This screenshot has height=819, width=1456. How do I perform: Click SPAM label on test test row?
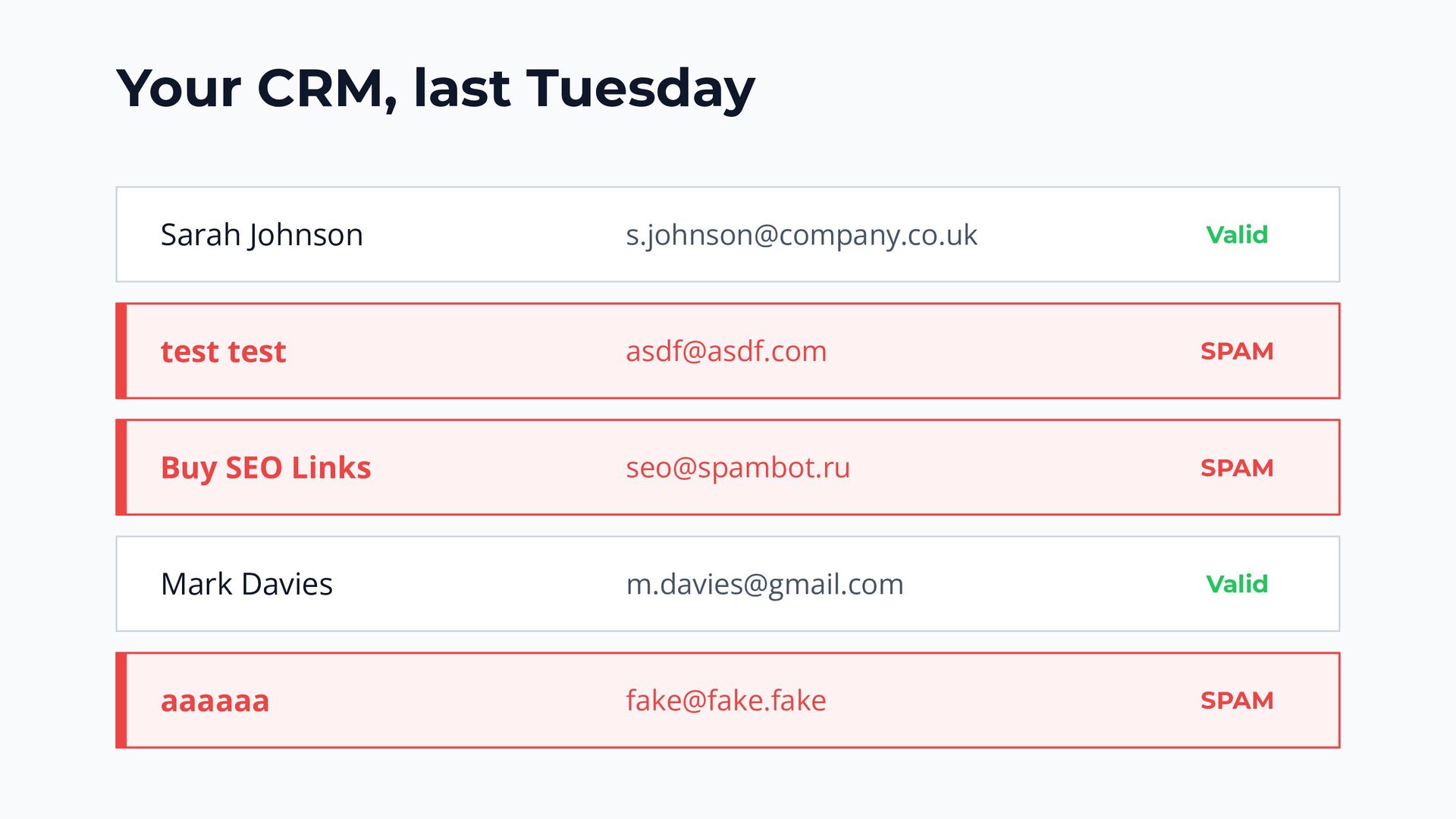1237,351
